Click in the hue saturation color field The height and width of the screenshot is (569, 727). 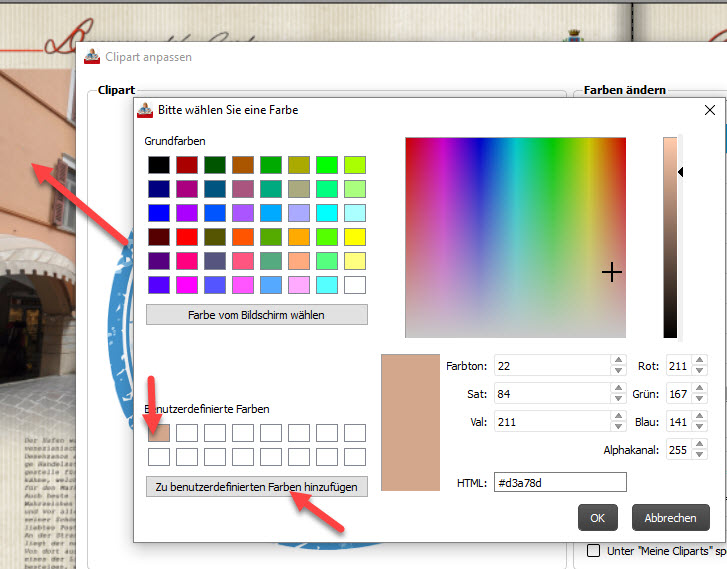point(515,237)
